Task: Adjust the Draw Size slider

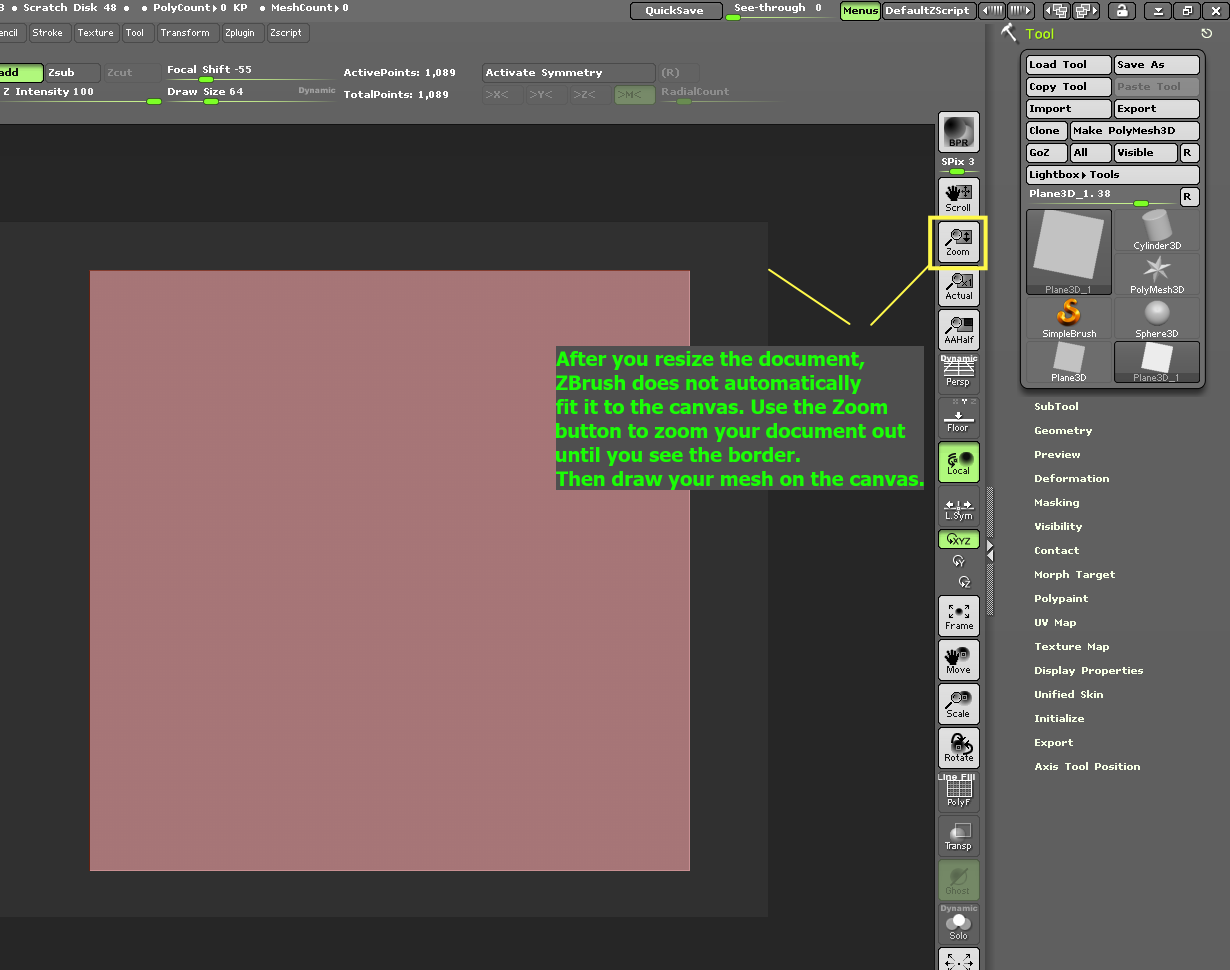Action: pos(252,94)
